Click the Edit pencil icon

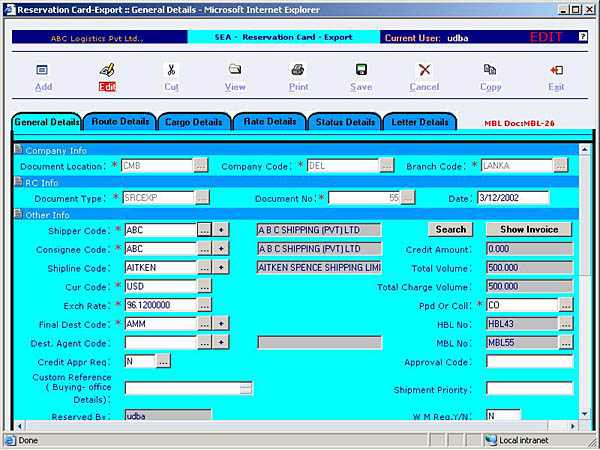pos(107,70)
